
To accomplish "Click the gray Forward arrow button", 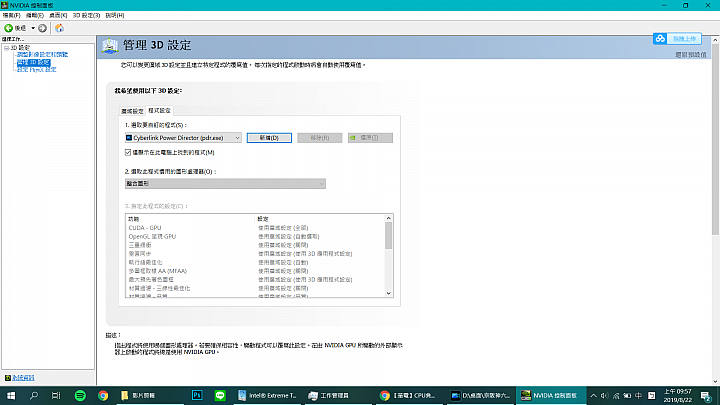I will (42, 28).
